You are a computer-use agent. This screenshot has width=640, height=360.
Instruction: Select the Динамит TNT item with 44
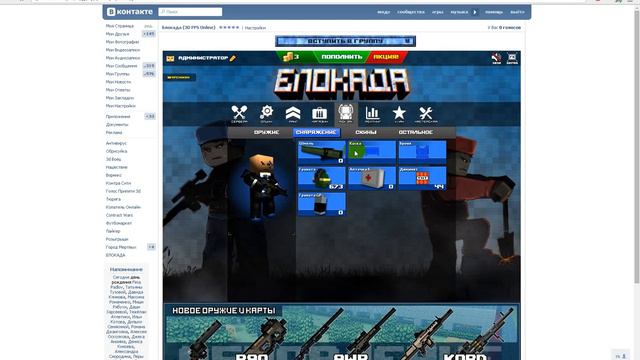tap(422, 178)
